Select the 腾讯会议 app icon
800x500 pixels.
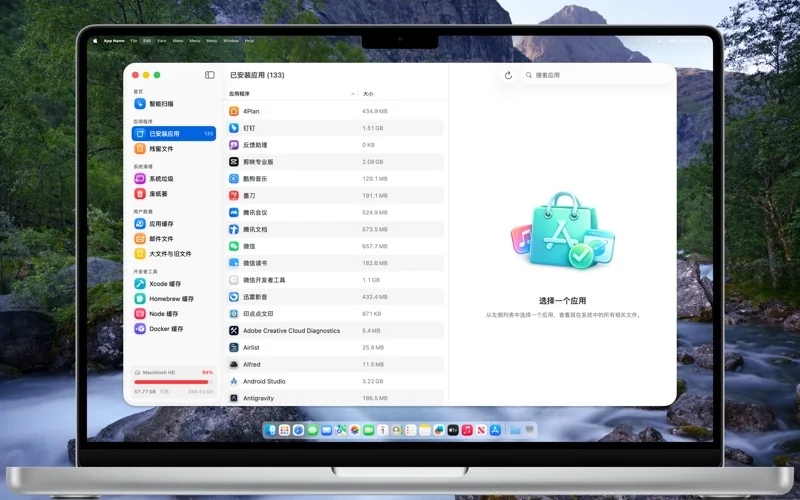(x=234, y=212)
